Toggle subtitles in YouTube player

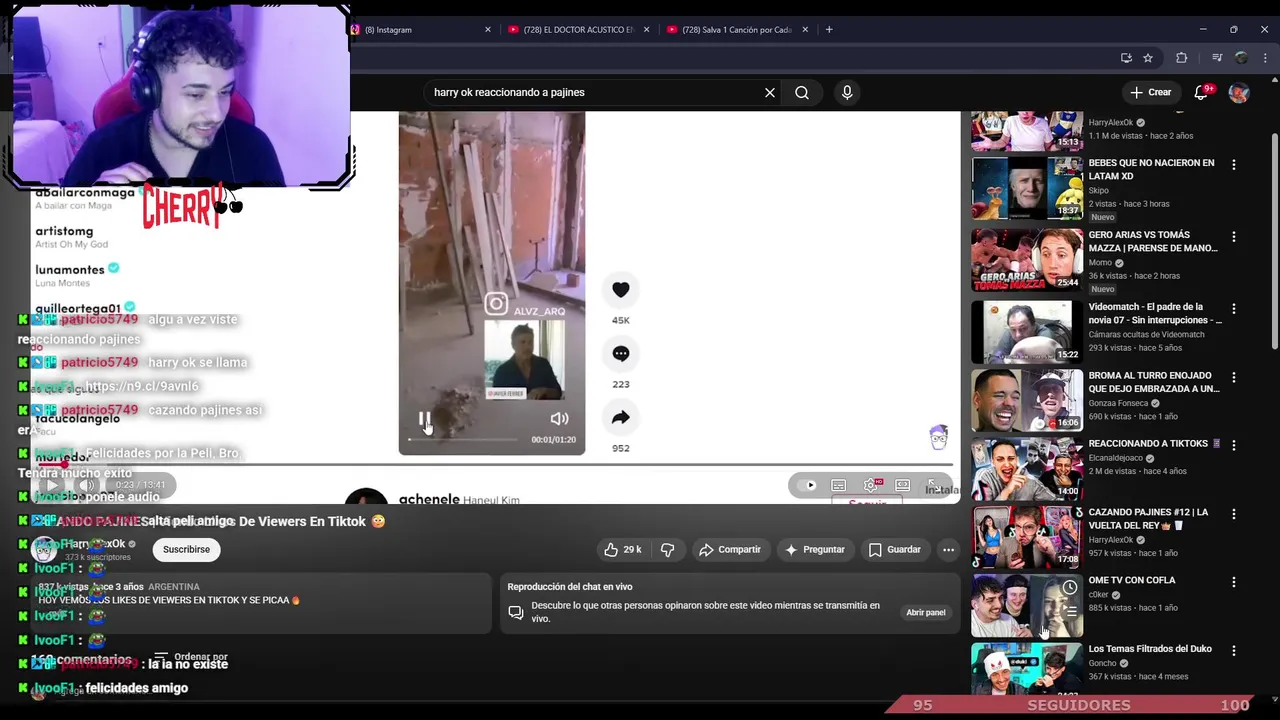point(839,485)
